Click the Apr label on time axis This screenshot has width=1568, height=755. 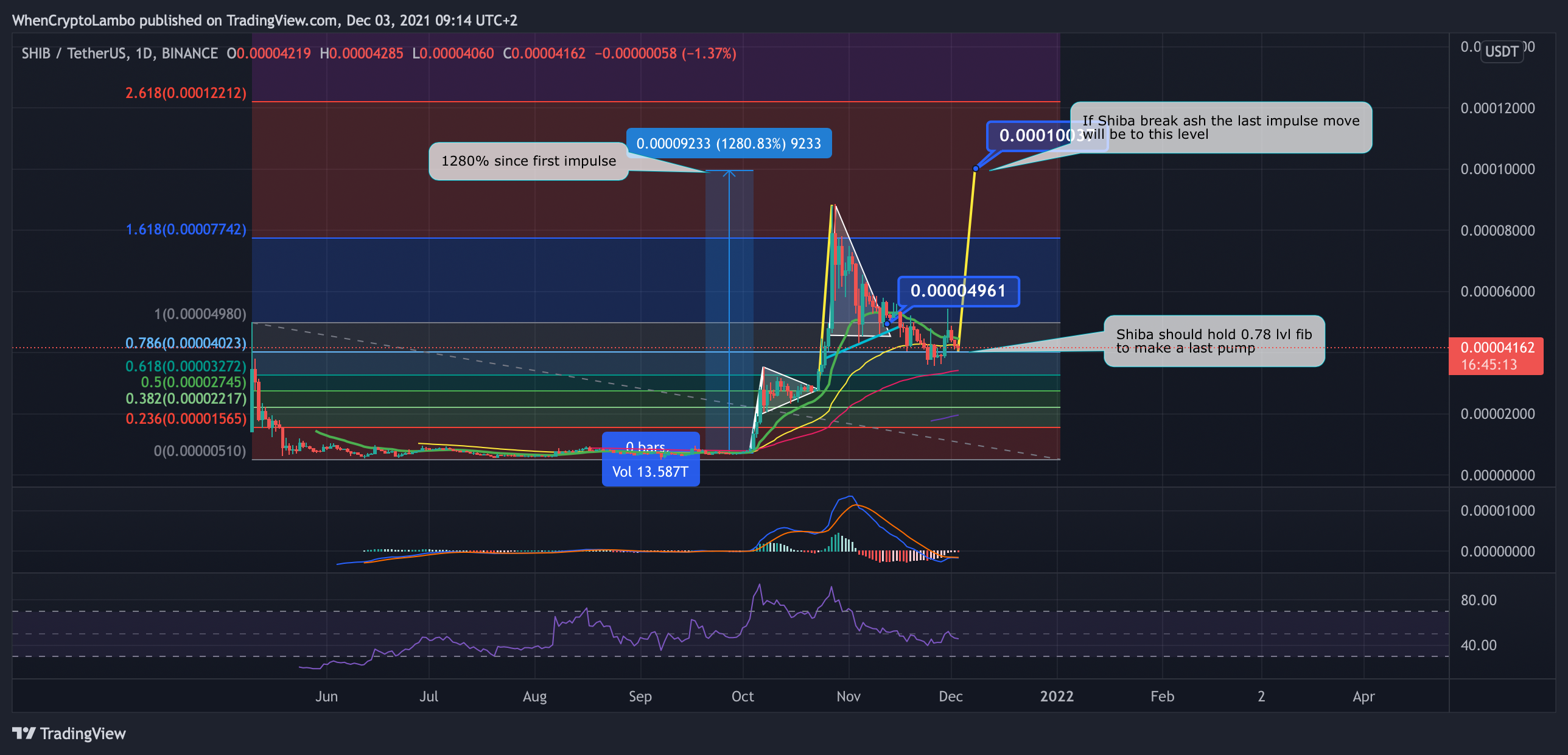point(1363,697)
